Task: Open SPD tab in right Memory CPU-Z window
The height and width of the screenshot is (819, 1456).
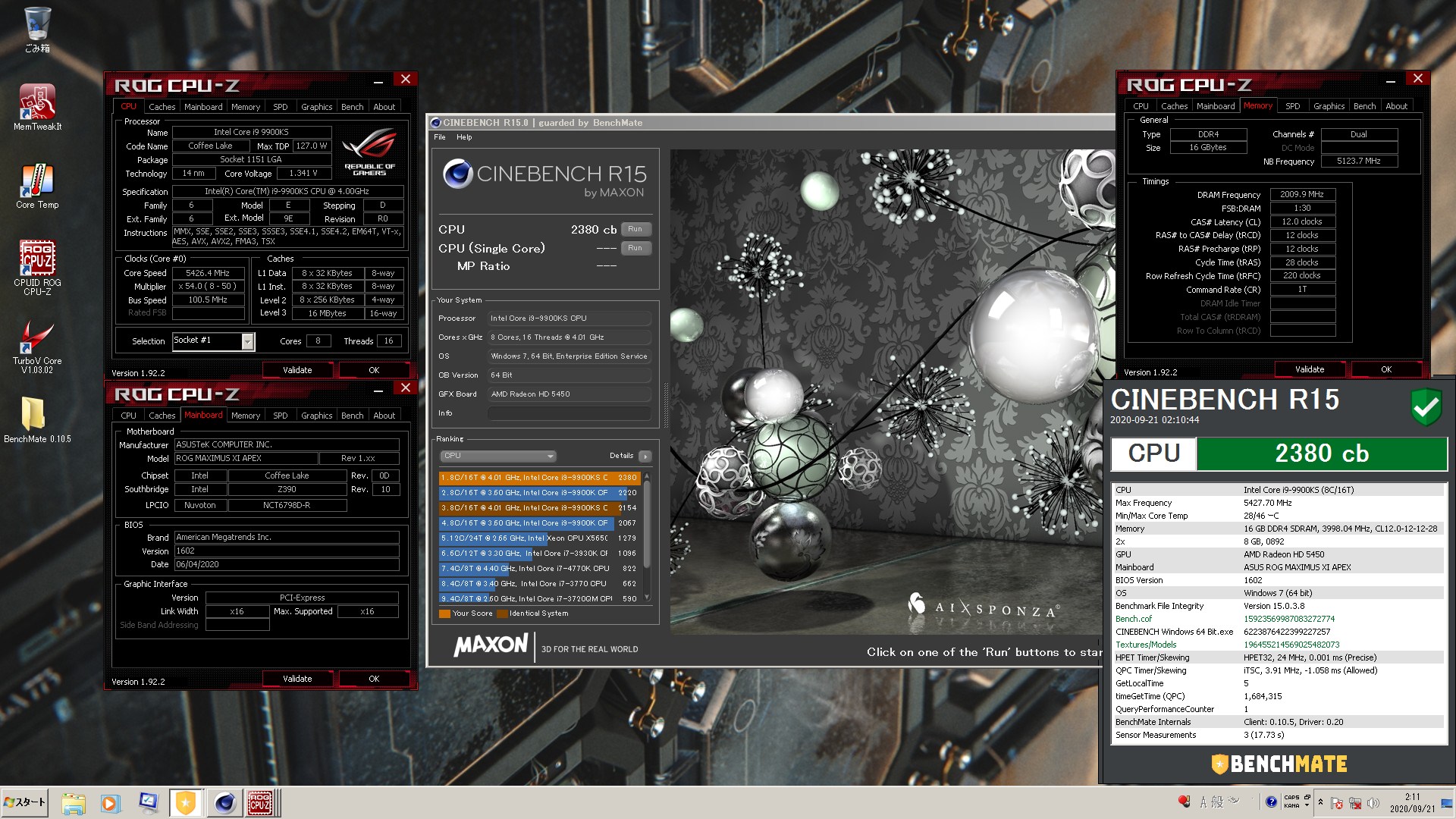Action: [1292, 106]
